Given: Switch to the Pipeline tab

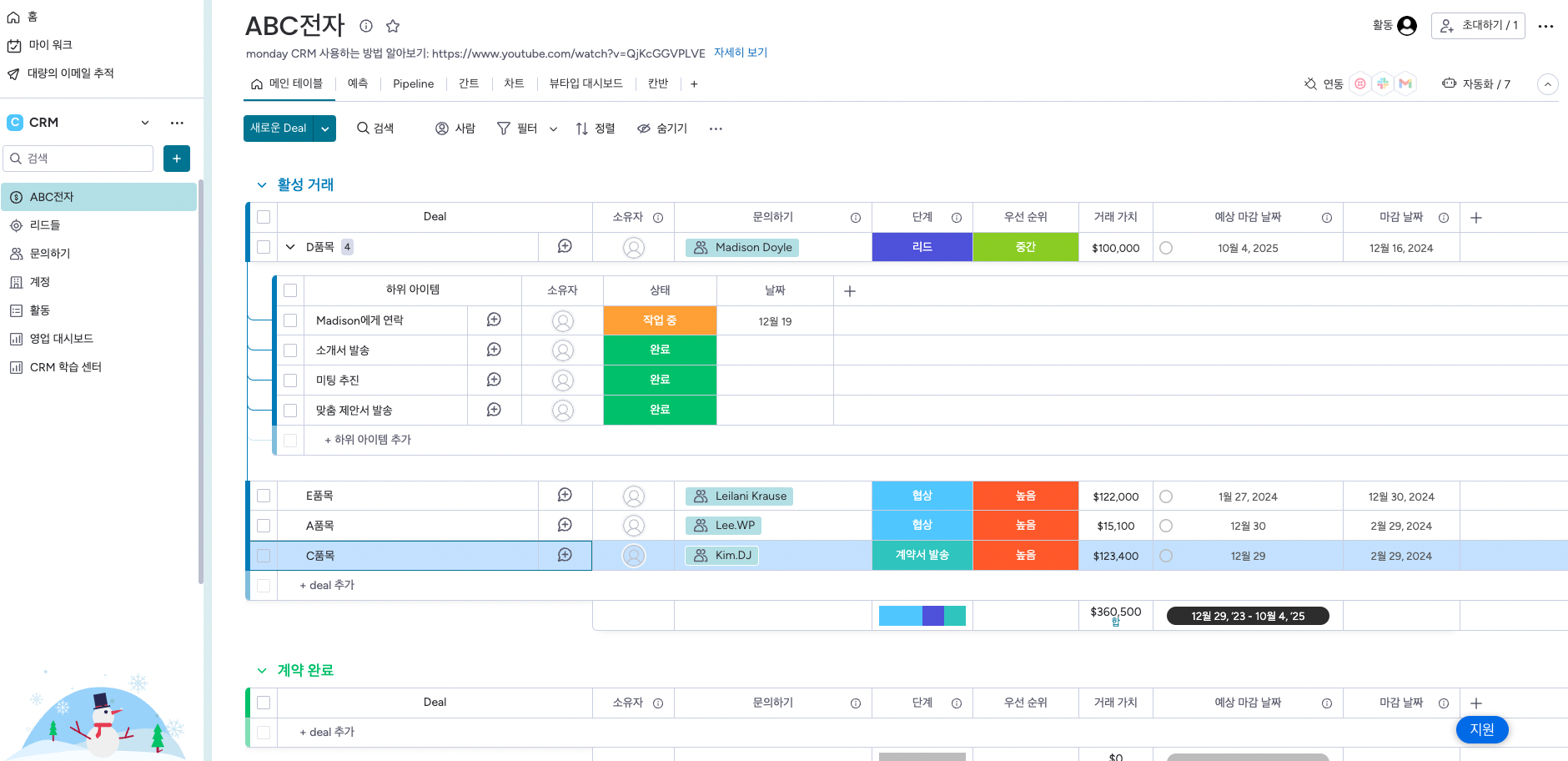Looking at the screenshot, I should pos(413,83).
